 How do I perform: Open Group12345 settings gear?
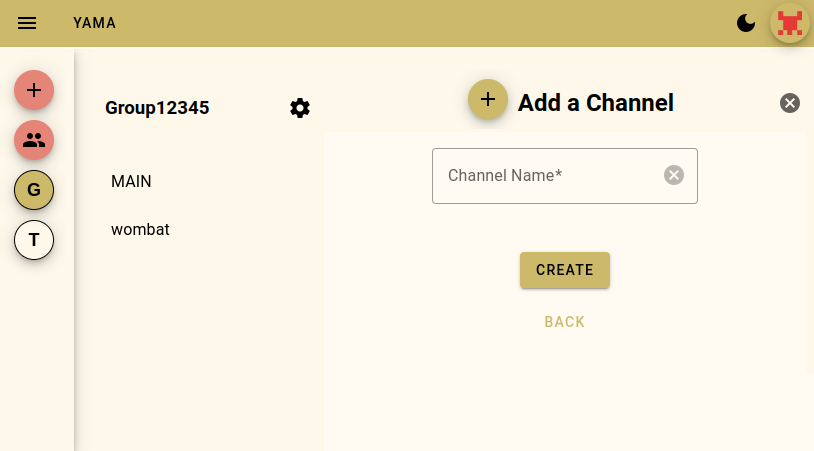pyautogui.click(x=300, y=108)
